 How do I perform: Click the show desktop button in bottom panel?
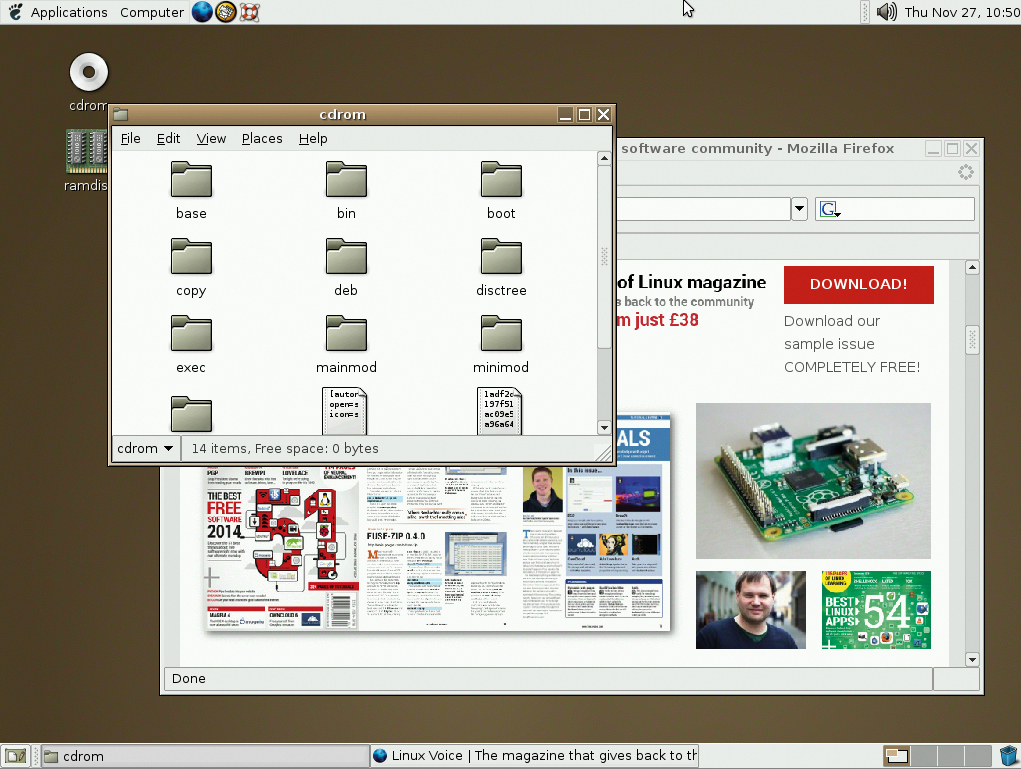click(15, 756)
